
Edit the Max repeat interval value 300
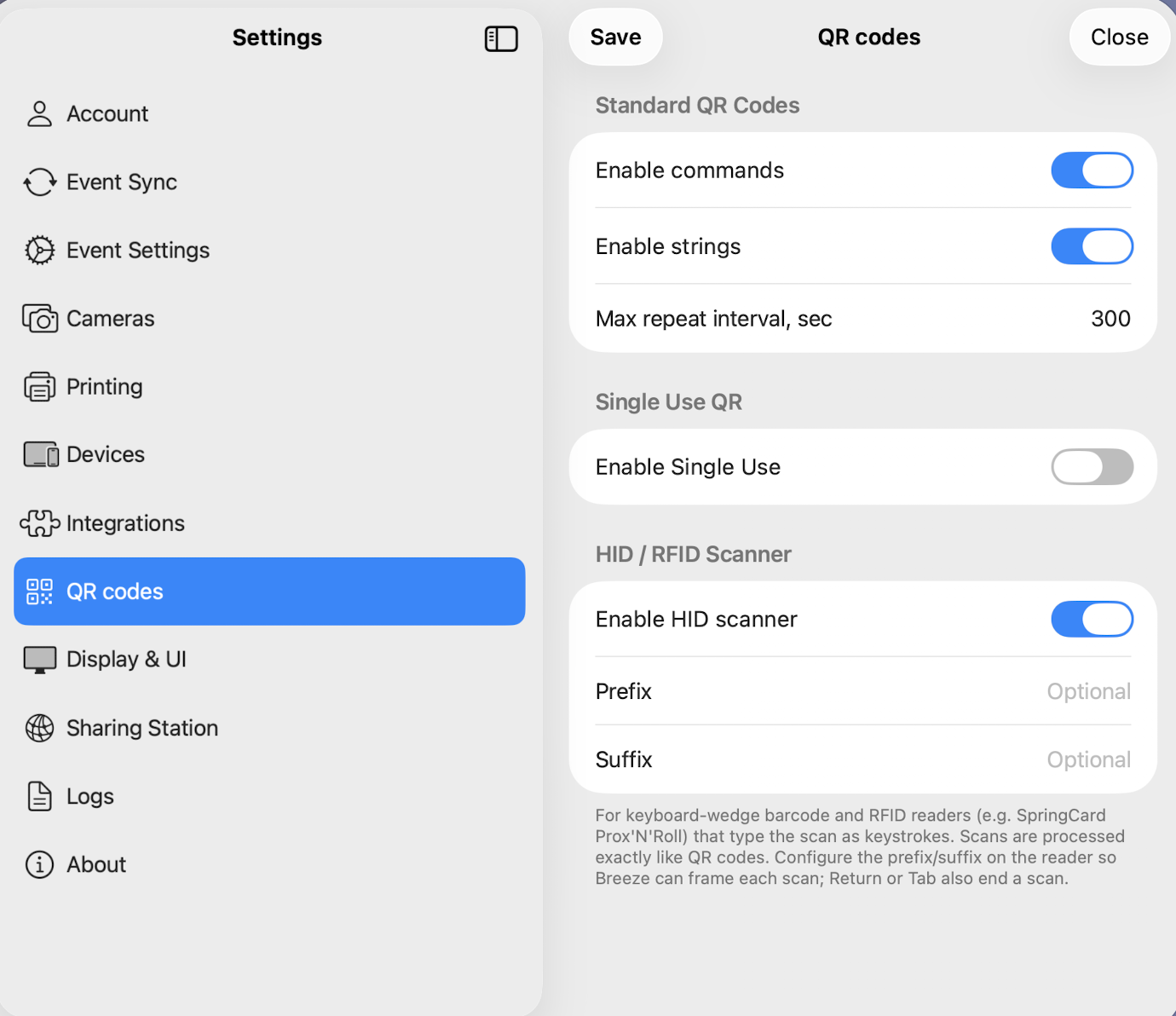1110,319
